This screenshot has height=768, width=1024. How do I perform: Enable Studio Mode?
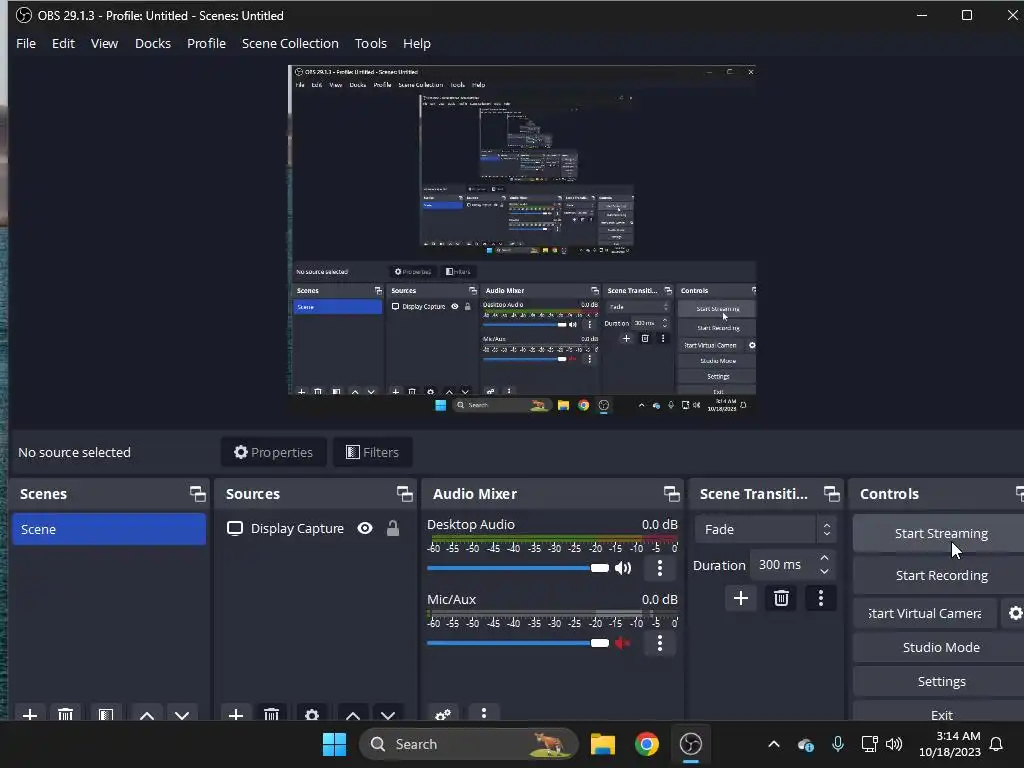(940, 647)
